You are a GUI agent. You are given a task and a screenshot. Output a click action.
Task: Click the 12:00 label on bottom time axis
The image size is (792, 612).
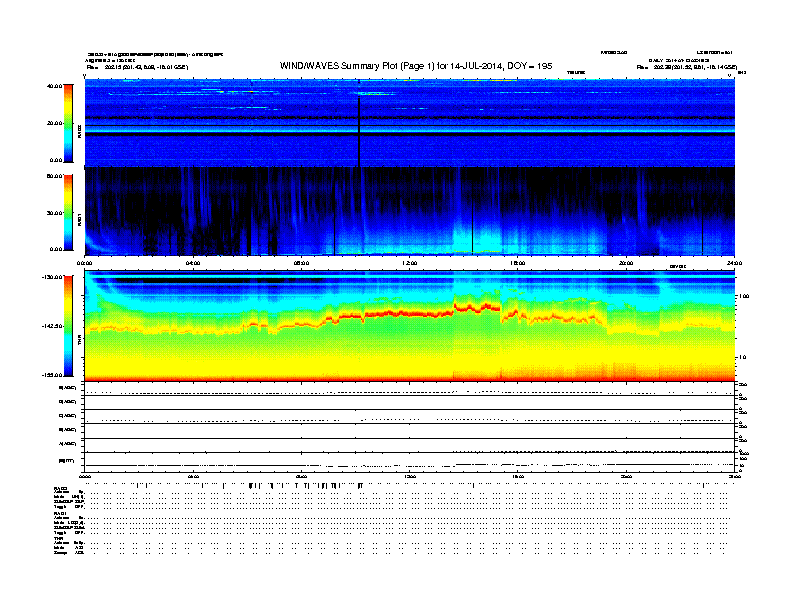410,476
